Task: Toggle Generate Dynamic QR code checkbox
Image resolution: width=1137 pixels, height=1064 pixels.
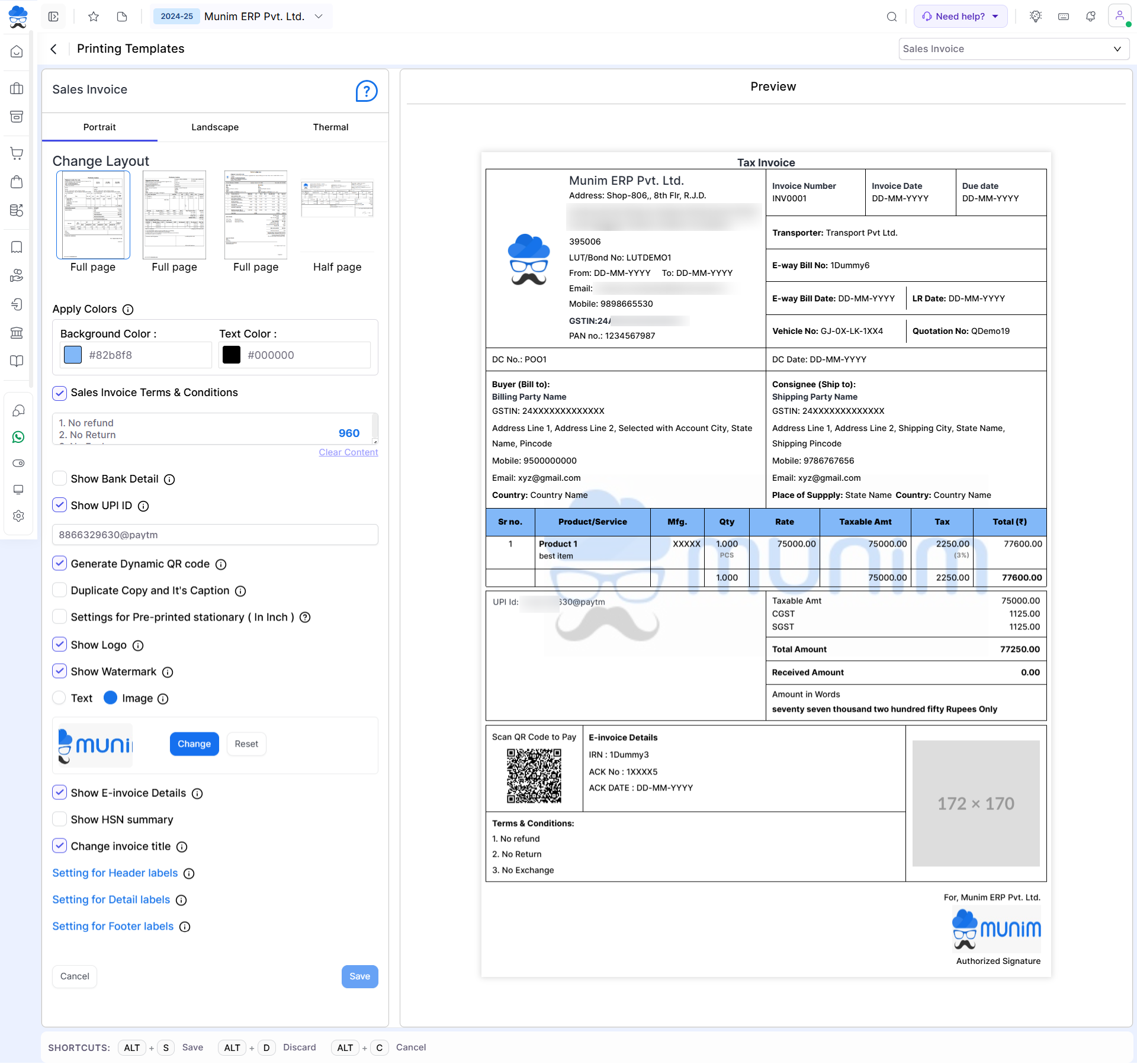Action: click(x=59, y=563)
